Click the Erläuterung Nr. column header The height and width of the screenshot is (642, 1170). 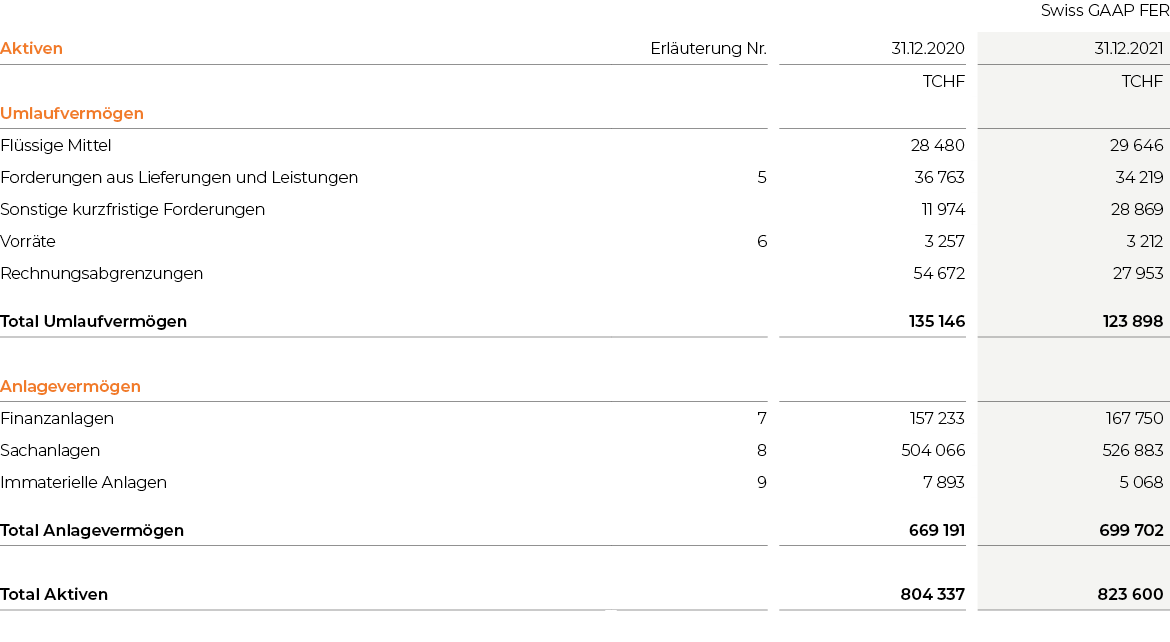point(708,49)
